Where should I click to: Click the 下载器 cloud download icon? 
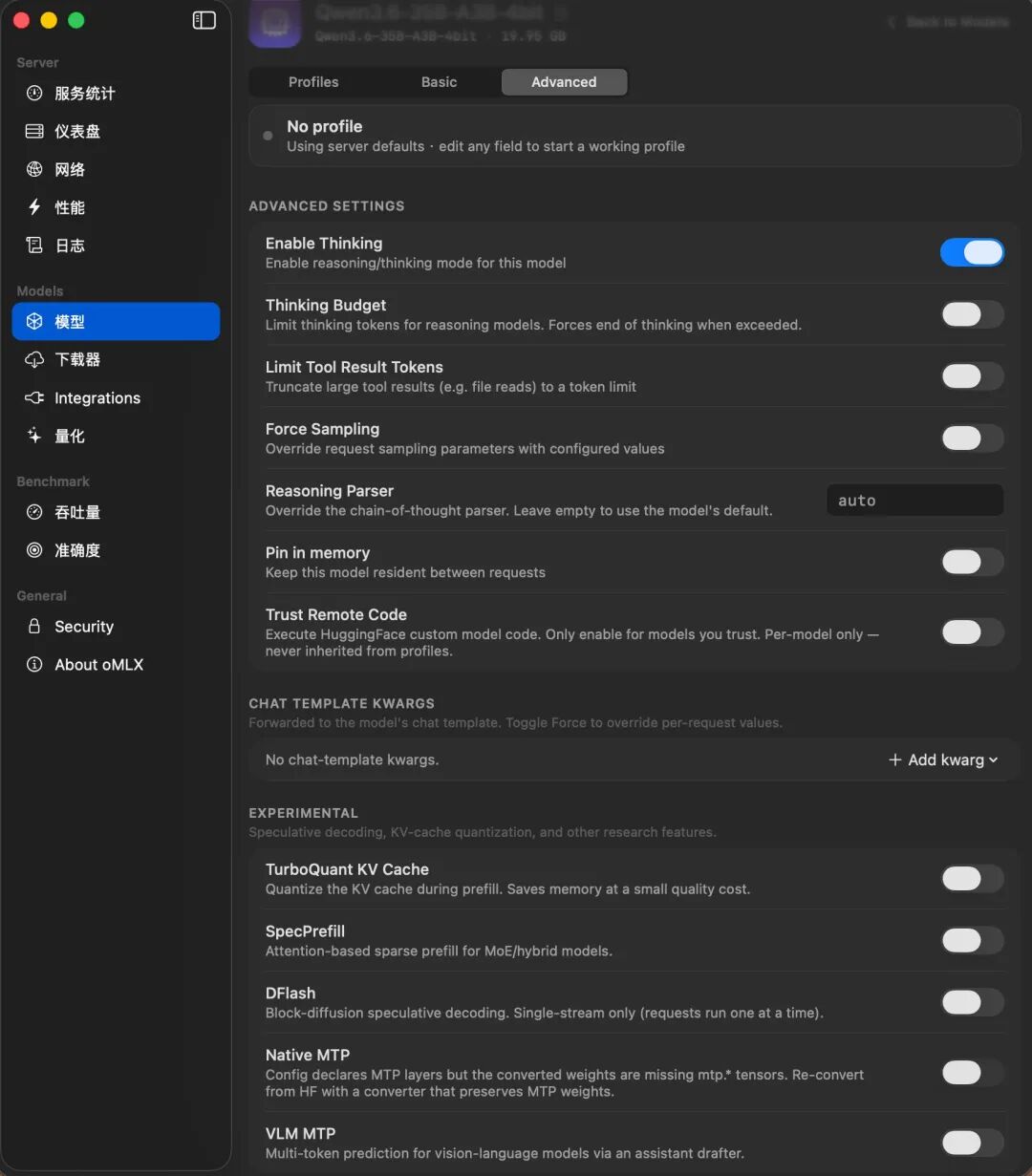(x=34, y=359)
